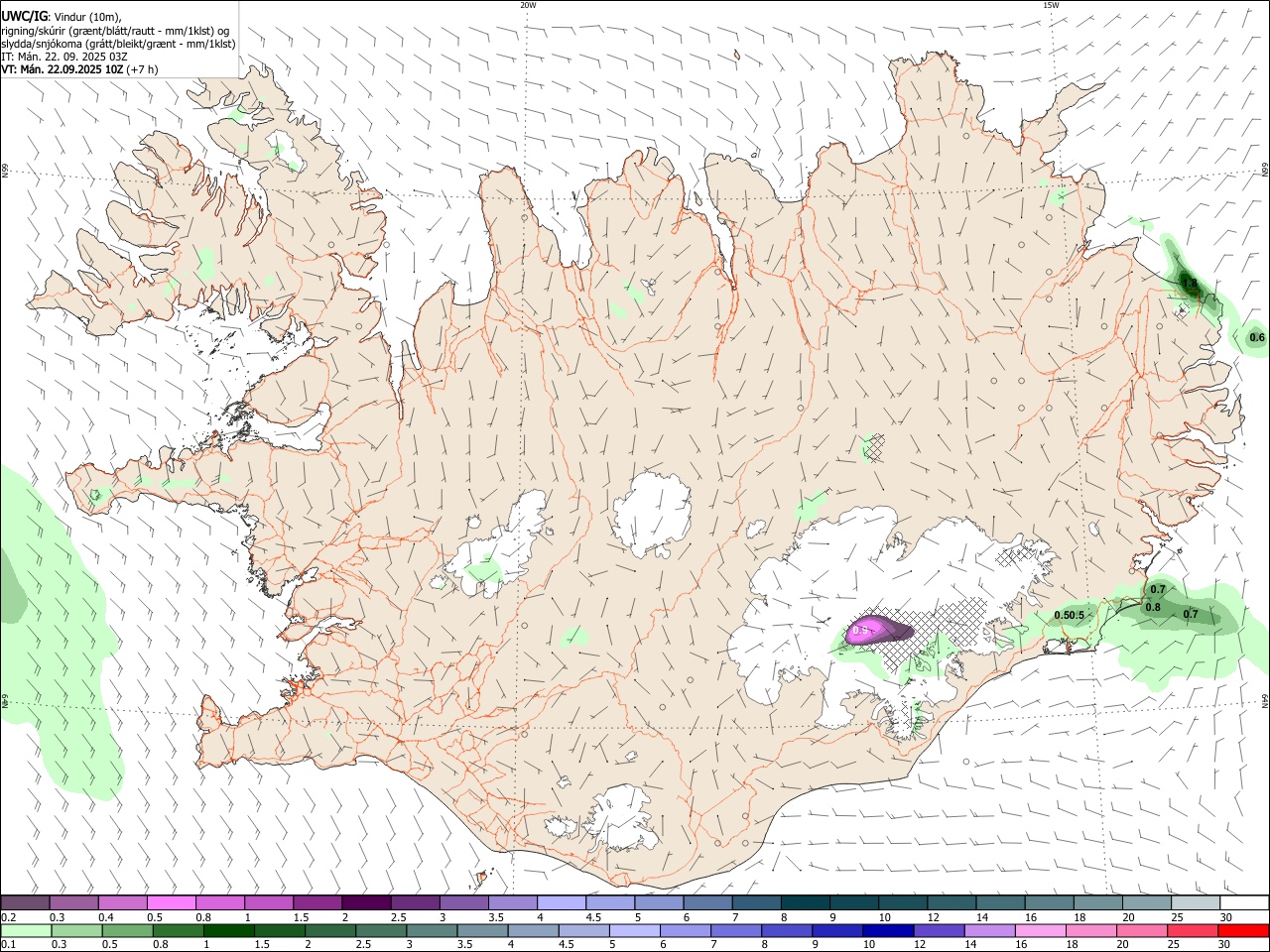This screenshot has width=1270, height=952.
Task: Click the white swatch ending the top scale
Action: [x=1244, y=902]
